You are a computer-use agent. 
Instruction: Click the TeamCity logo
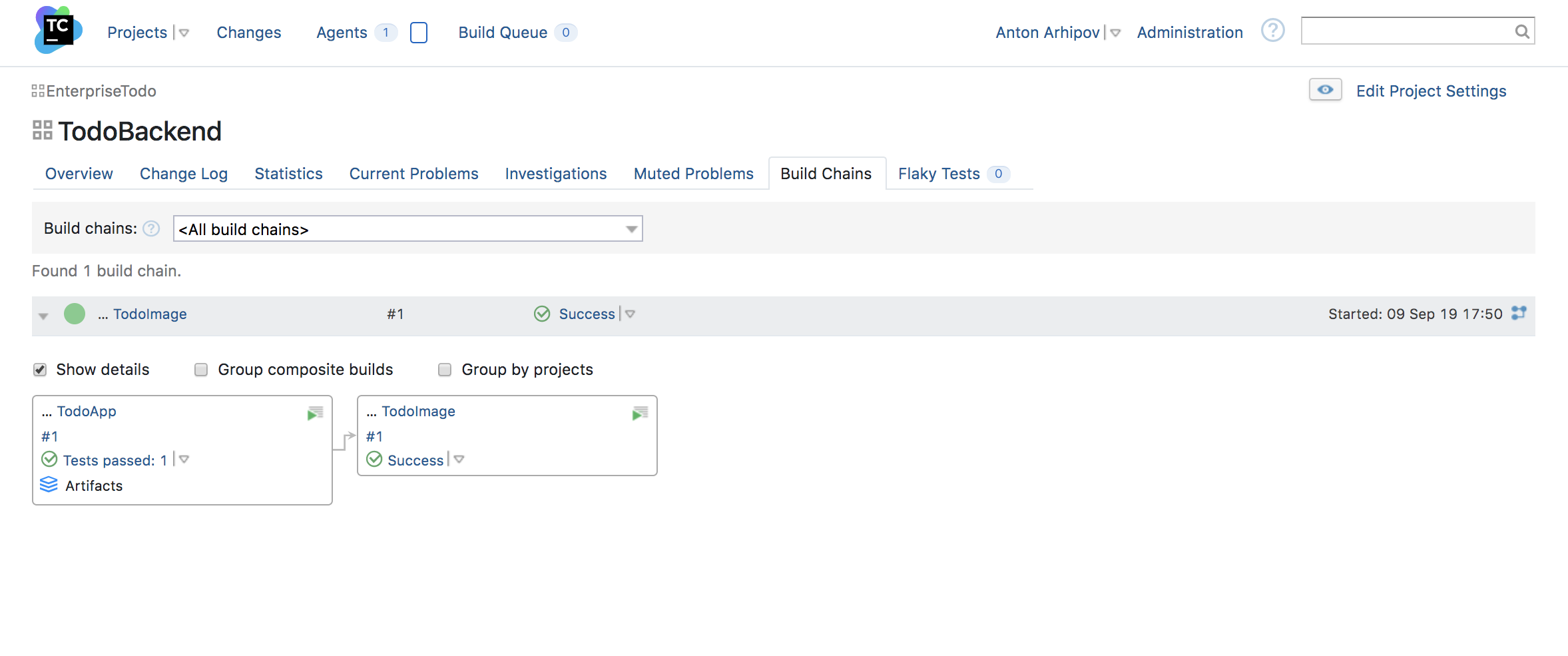pos(58,30)
